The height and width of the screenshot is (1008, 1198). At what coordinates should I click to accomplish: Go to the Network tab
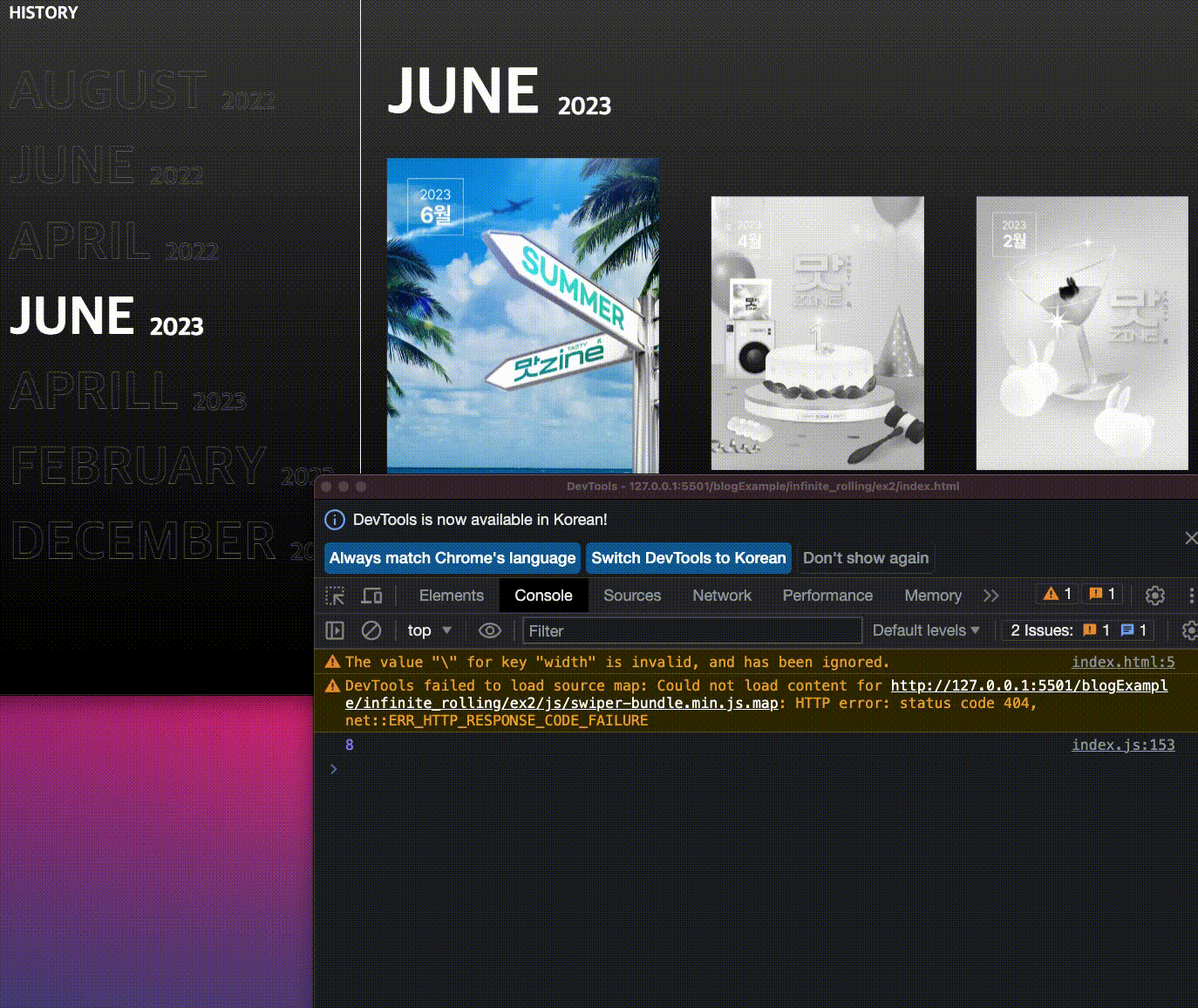722,596
